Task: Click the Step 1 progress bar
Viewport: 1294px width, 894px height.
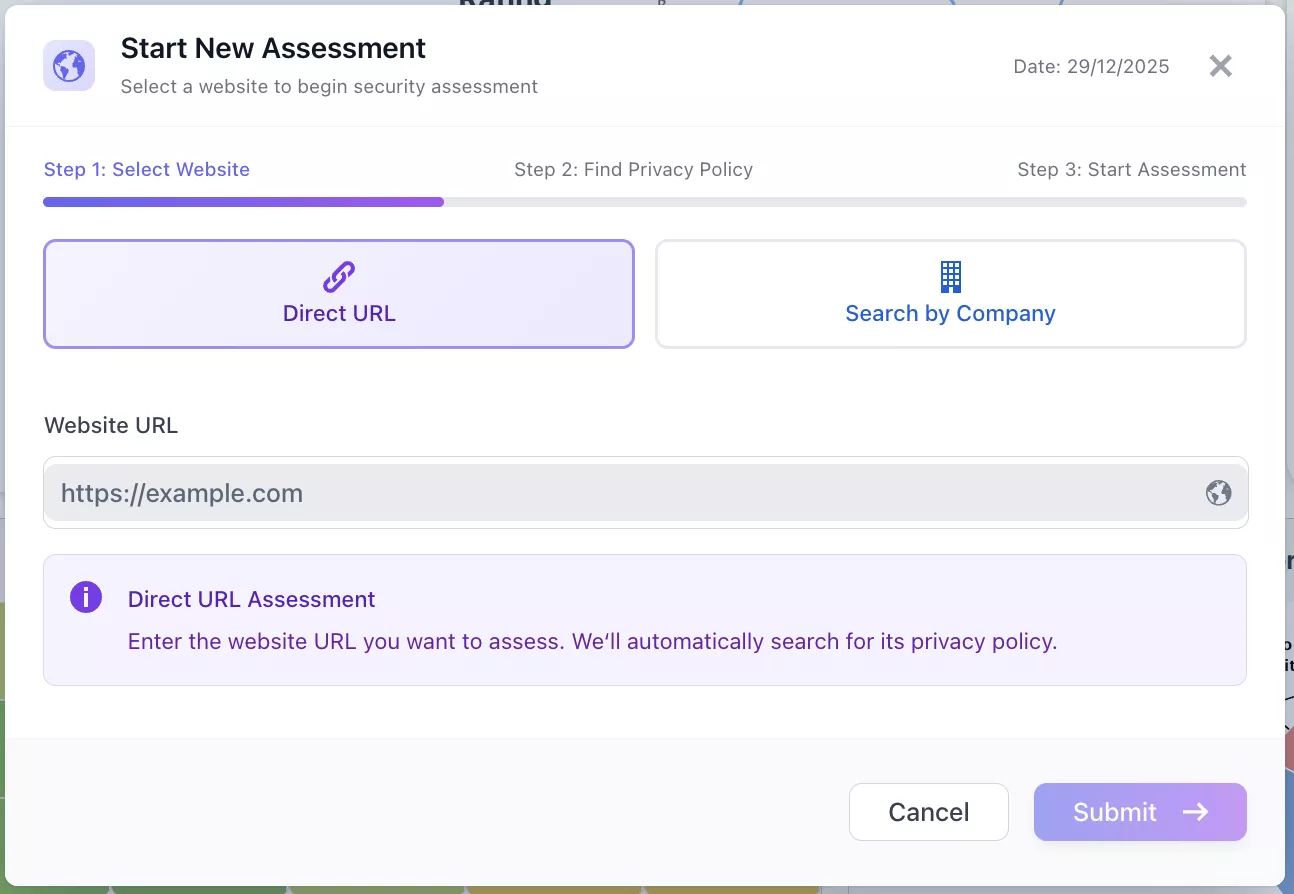Action: [243, 201]
